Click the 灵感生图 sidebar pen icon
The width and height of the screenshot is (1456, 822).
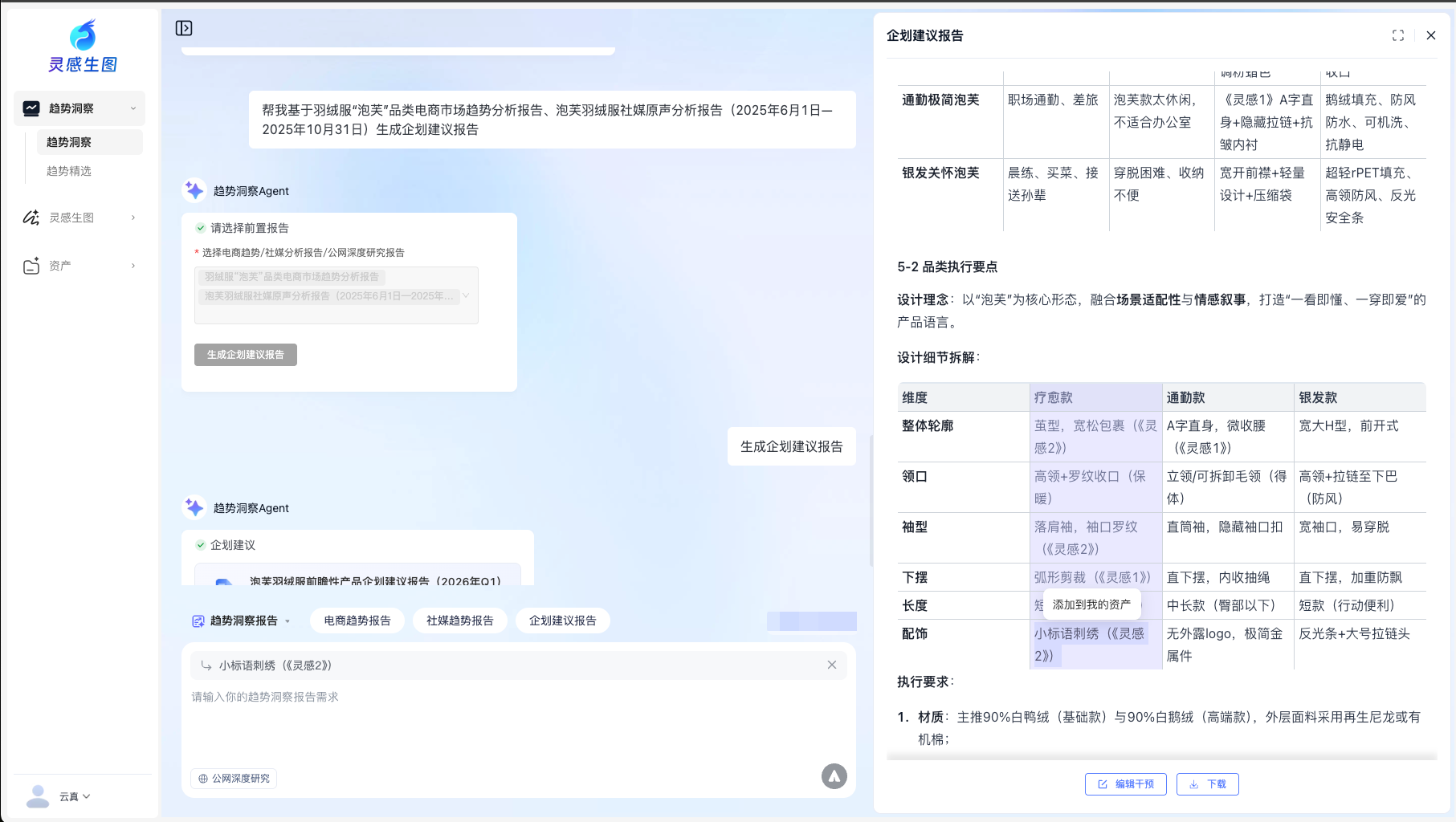31,218
